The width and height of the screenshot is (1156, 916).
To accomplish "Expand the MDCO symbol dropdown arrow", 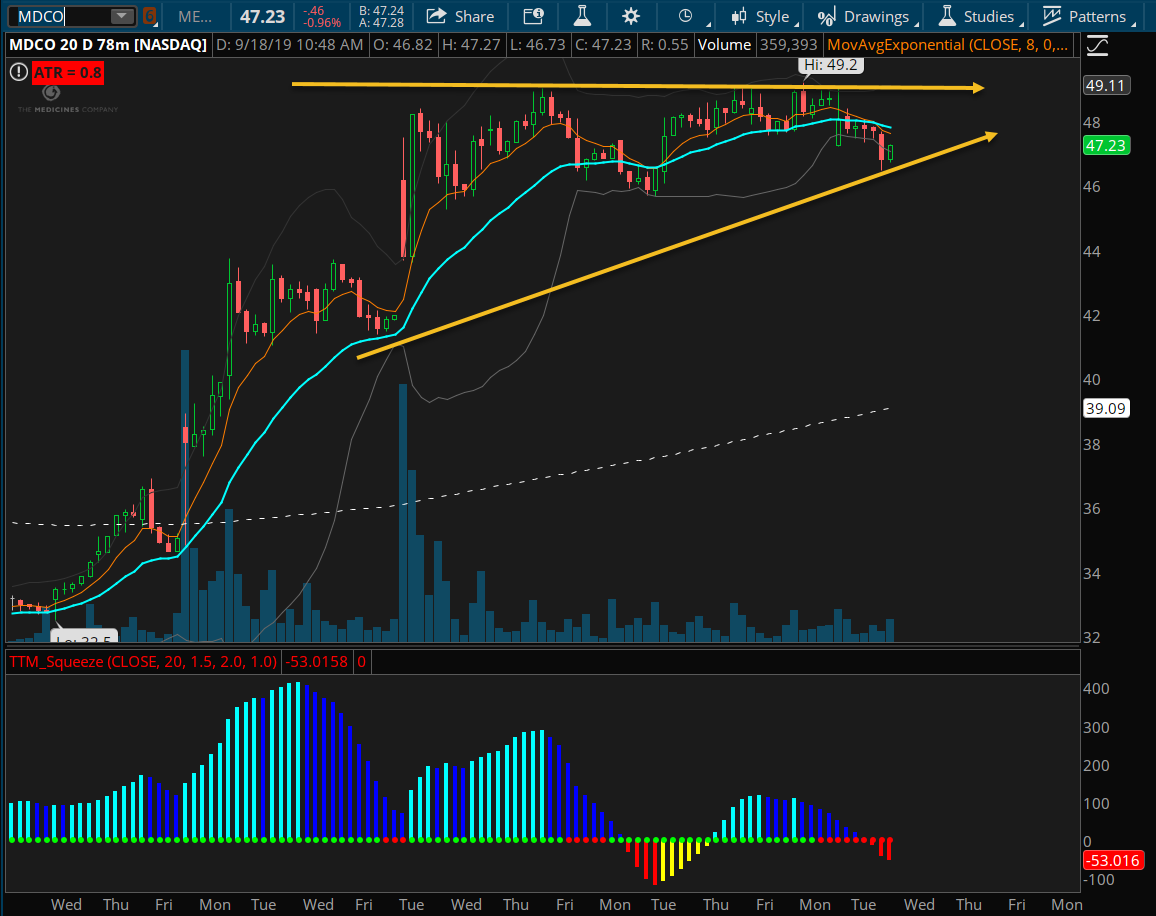I will (x=121, y=16).
